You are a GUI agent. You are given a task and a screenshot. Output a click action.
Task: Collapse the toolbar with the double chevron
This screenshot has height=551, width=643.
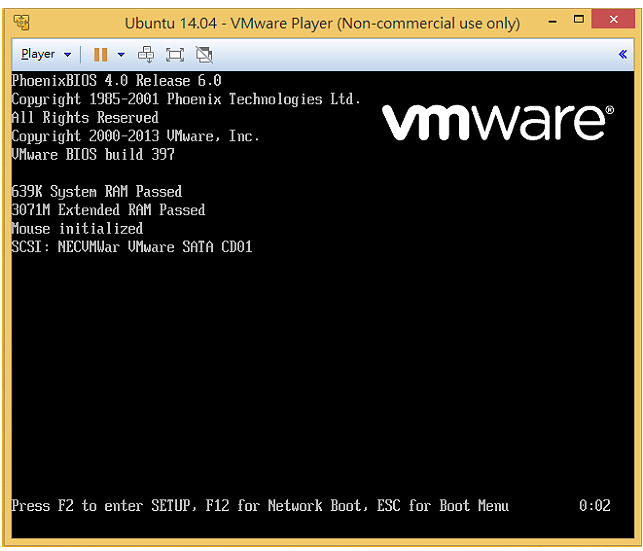[x=622, y=54]
